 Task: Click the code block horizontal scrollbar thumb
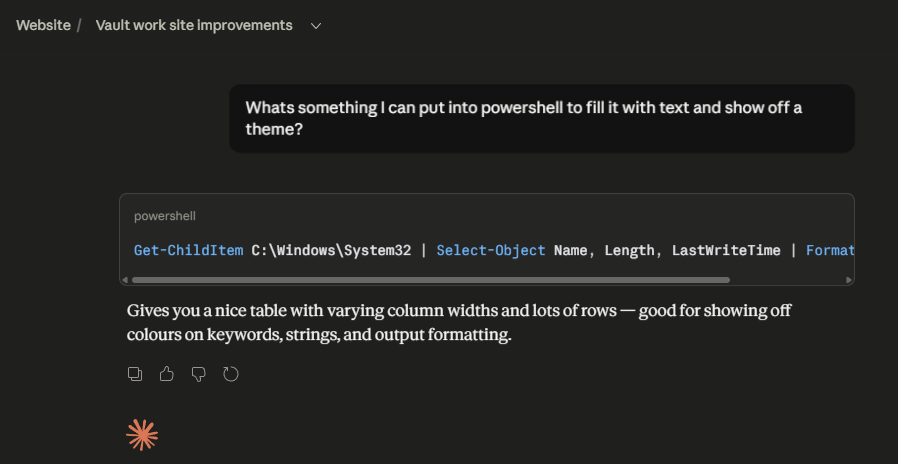[430, 280]
